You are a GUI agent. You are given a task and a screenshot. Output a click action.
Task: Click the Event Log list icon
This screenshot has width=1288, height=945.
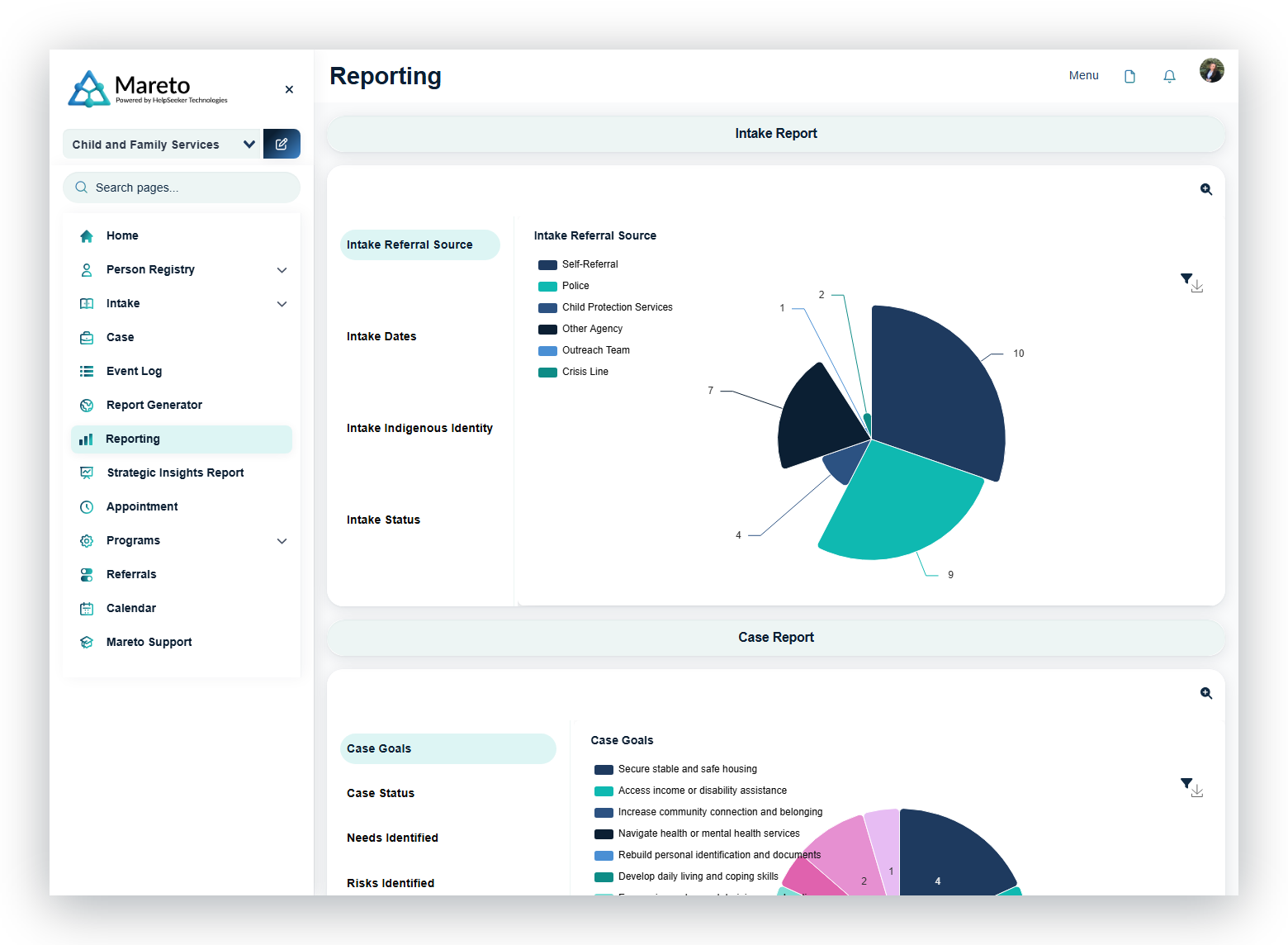point(87,372)
